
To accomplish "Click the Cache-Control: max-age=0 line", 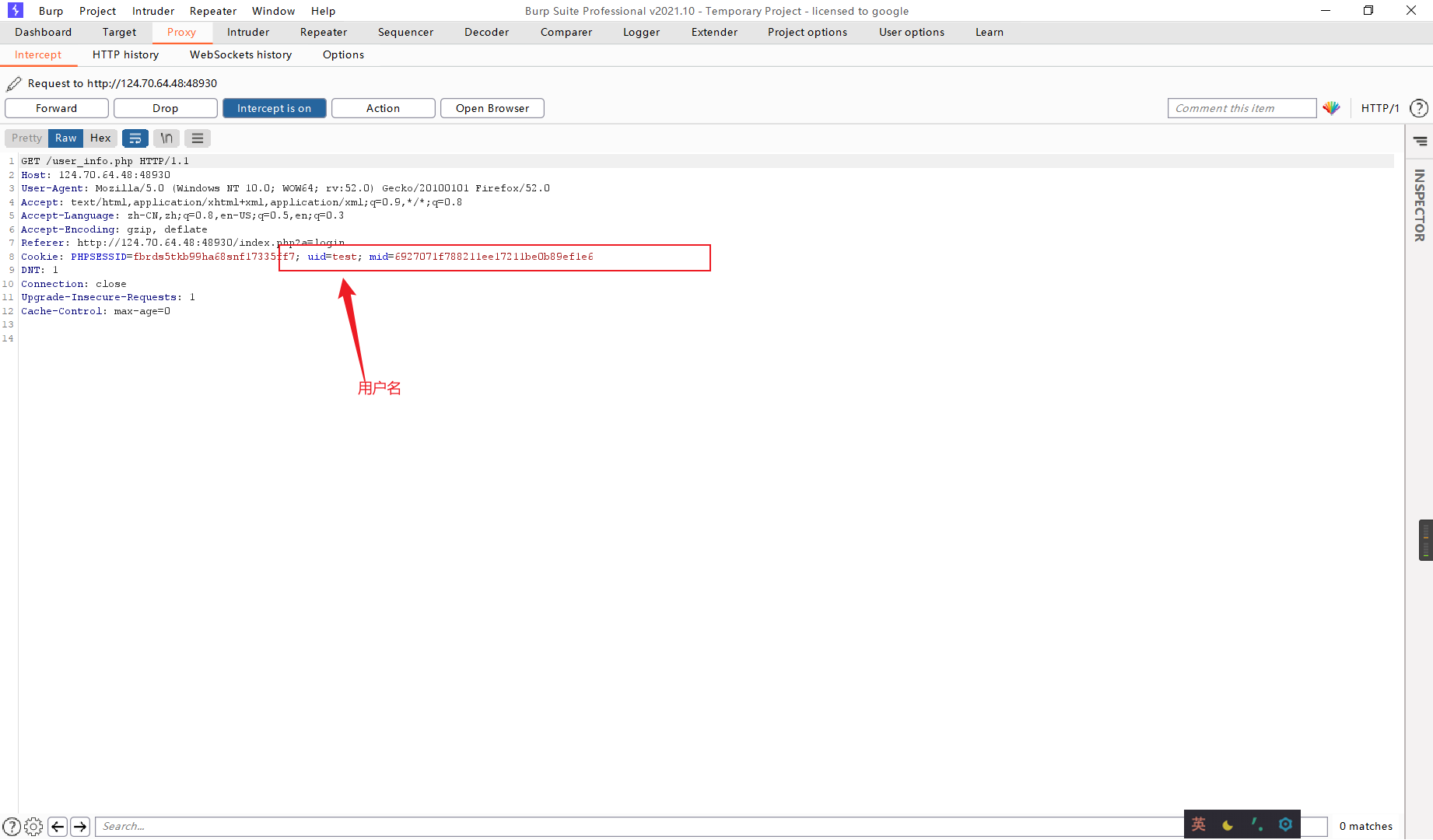I will click(96, 311).
